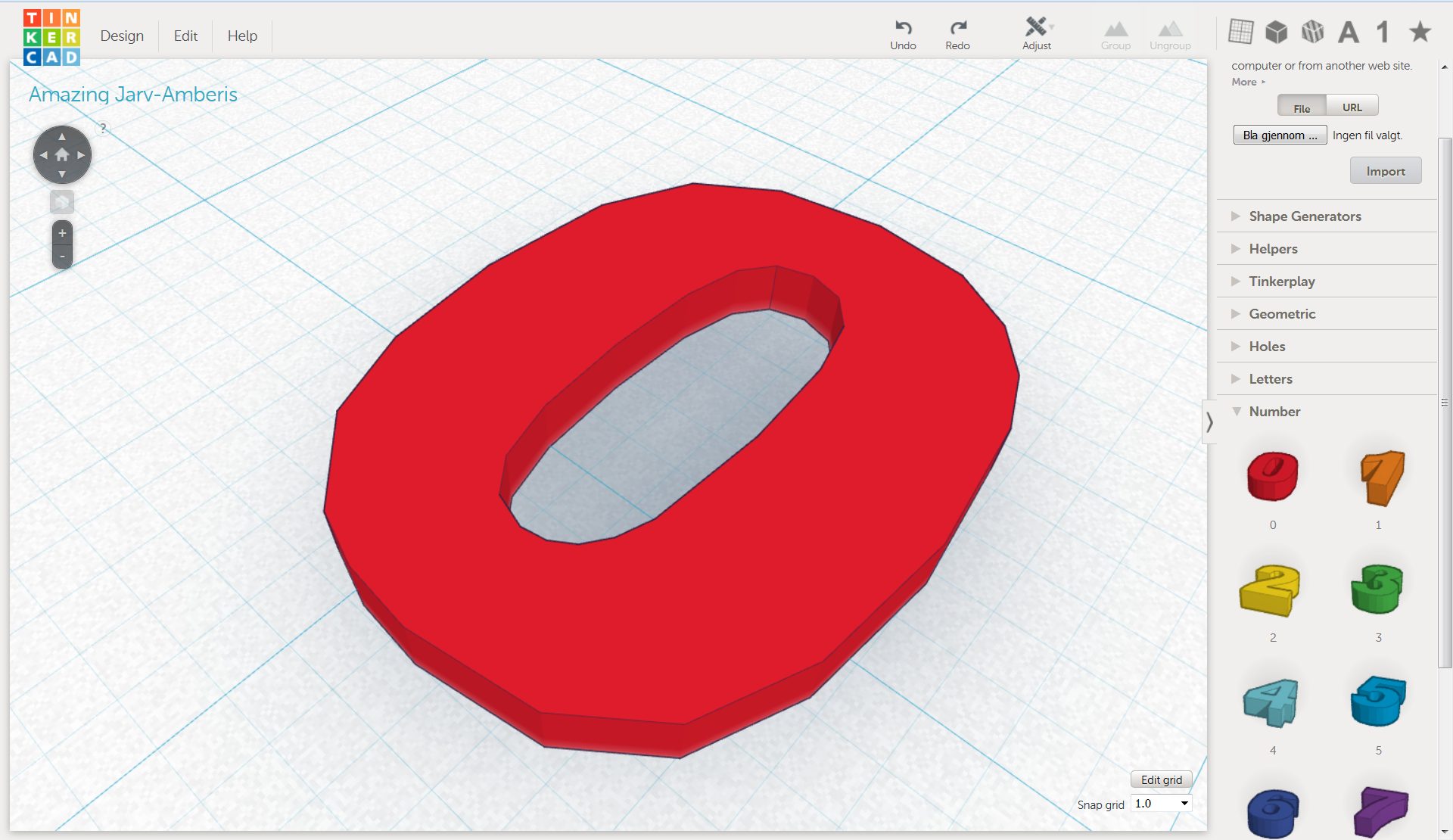Image resolution: width=1453 pixels, height=840 pixels.
Task: Expand the Holes shapes section
Action: (x=1268, y=346)
